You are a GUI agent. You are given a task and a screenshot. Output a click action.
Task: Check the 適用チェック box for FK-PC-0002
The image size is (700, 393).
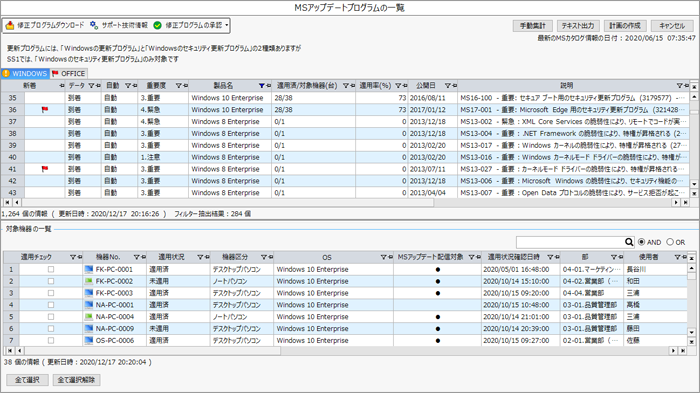[51, 281]
